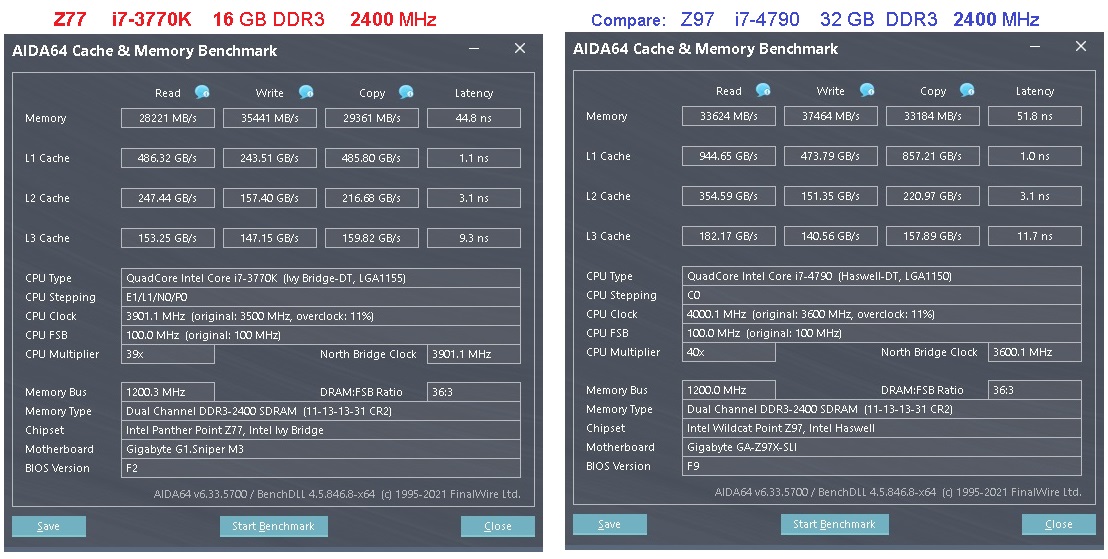Select L1 Cache Read 486.32 GB/s
1108x559 pixels.
point(168,158)
